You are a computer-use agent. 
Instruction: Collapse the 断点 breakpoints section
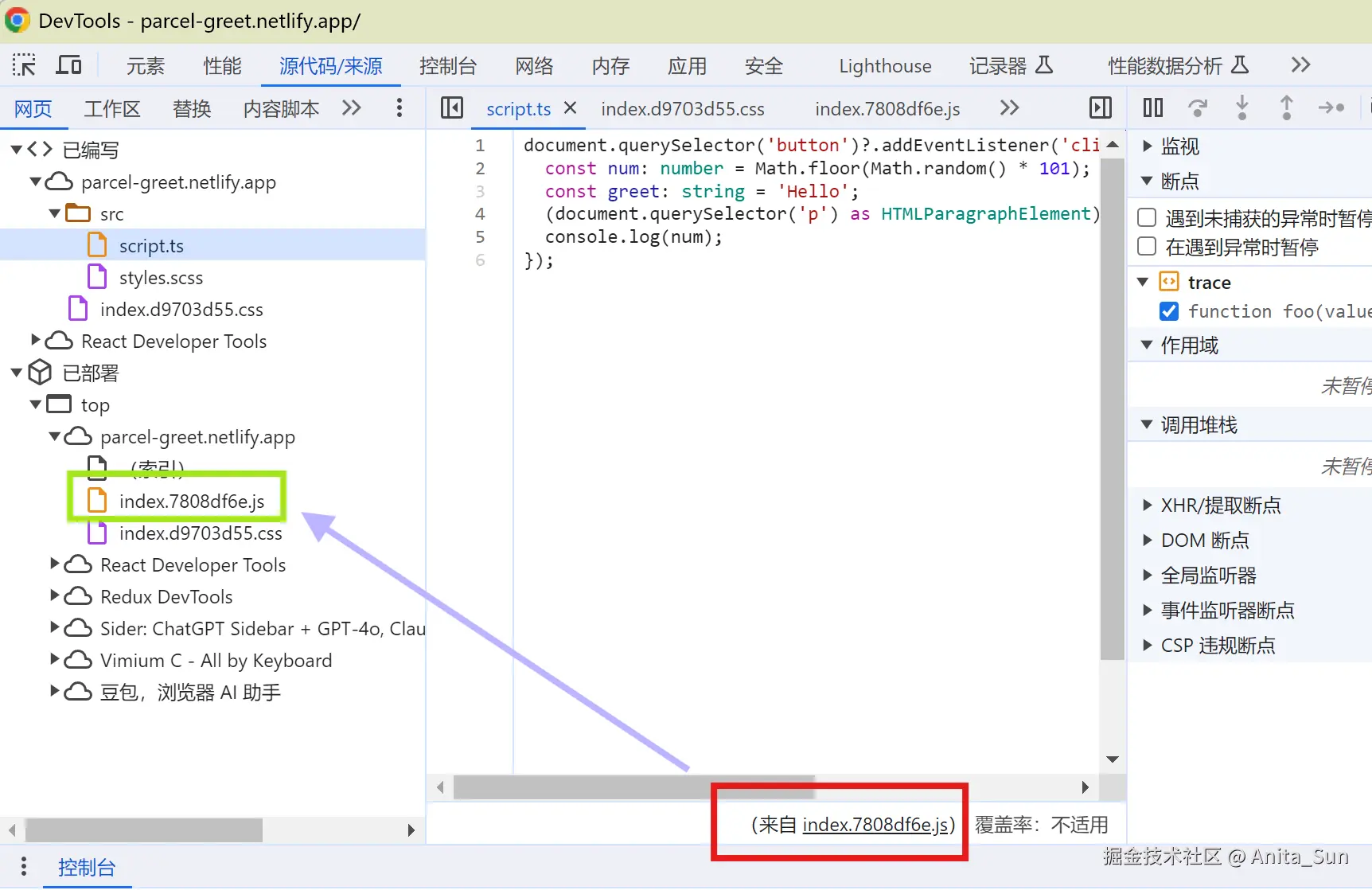point(1147,181)
